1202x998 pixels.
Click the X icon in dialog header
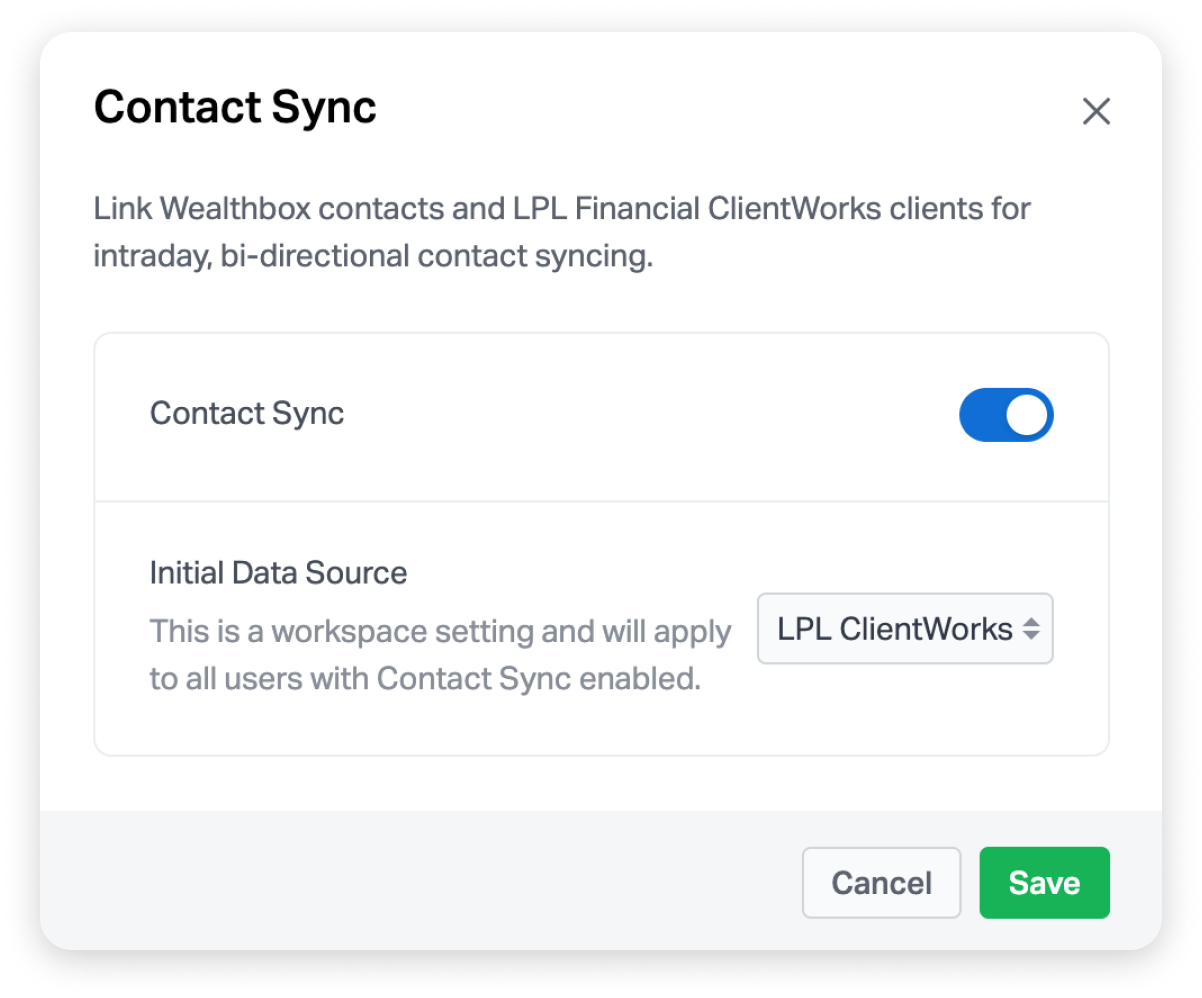(1096, 111)
